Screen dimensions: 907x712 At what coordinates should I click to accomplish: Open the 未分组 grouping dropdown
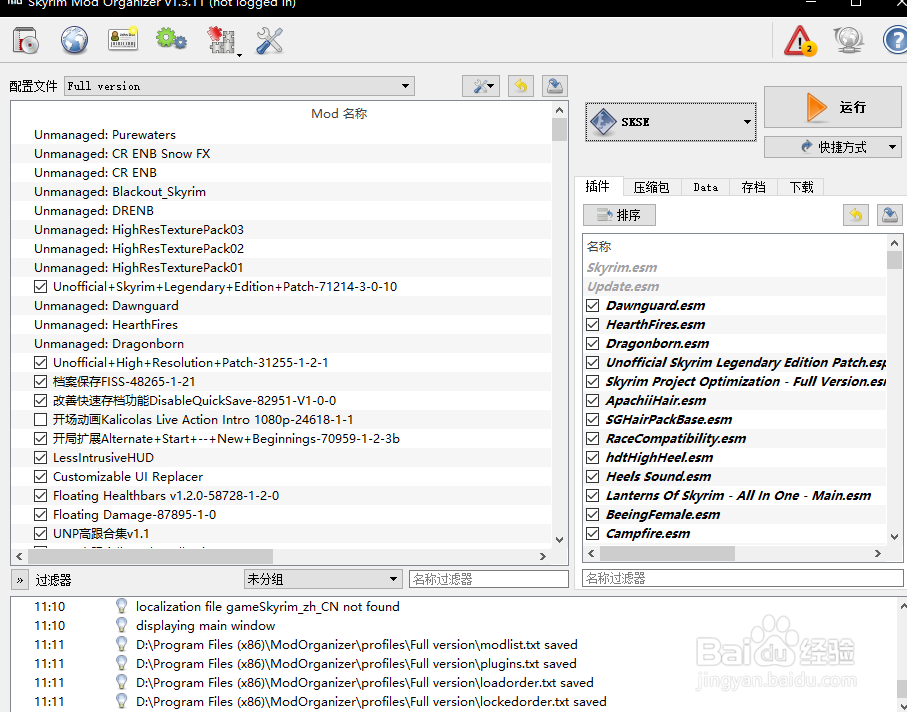[323, 579]
